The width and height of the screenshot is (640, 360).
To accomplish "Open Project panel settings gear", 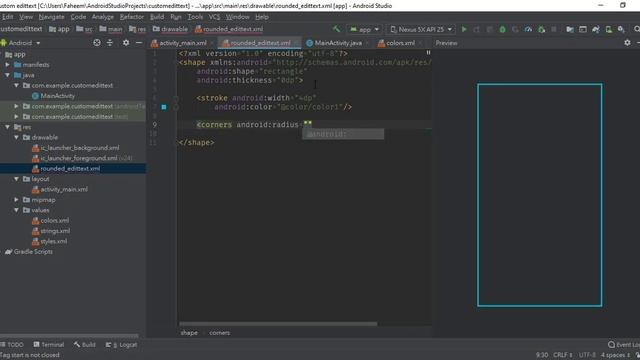I will 126,42.
